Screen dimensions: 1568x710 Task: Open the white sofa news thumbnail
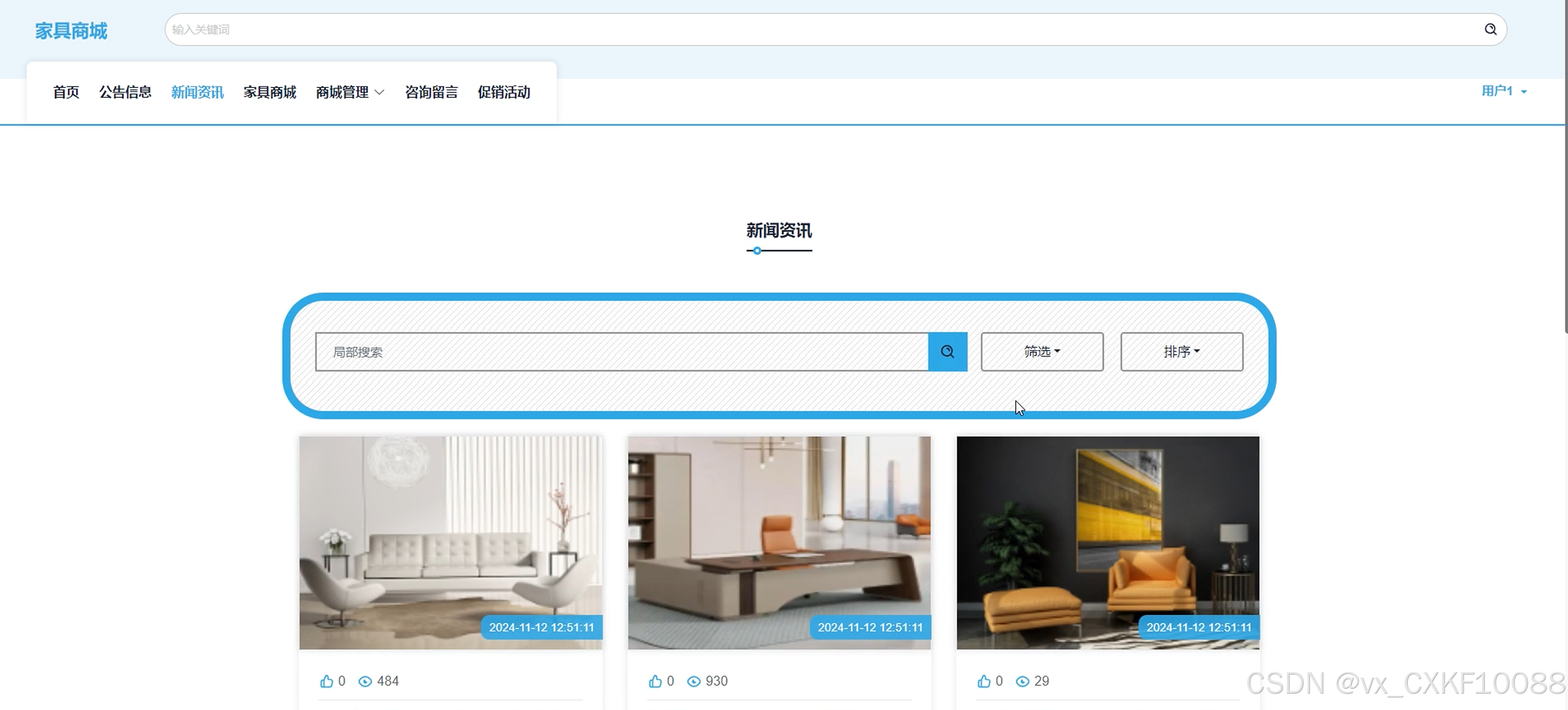(450, 542)
